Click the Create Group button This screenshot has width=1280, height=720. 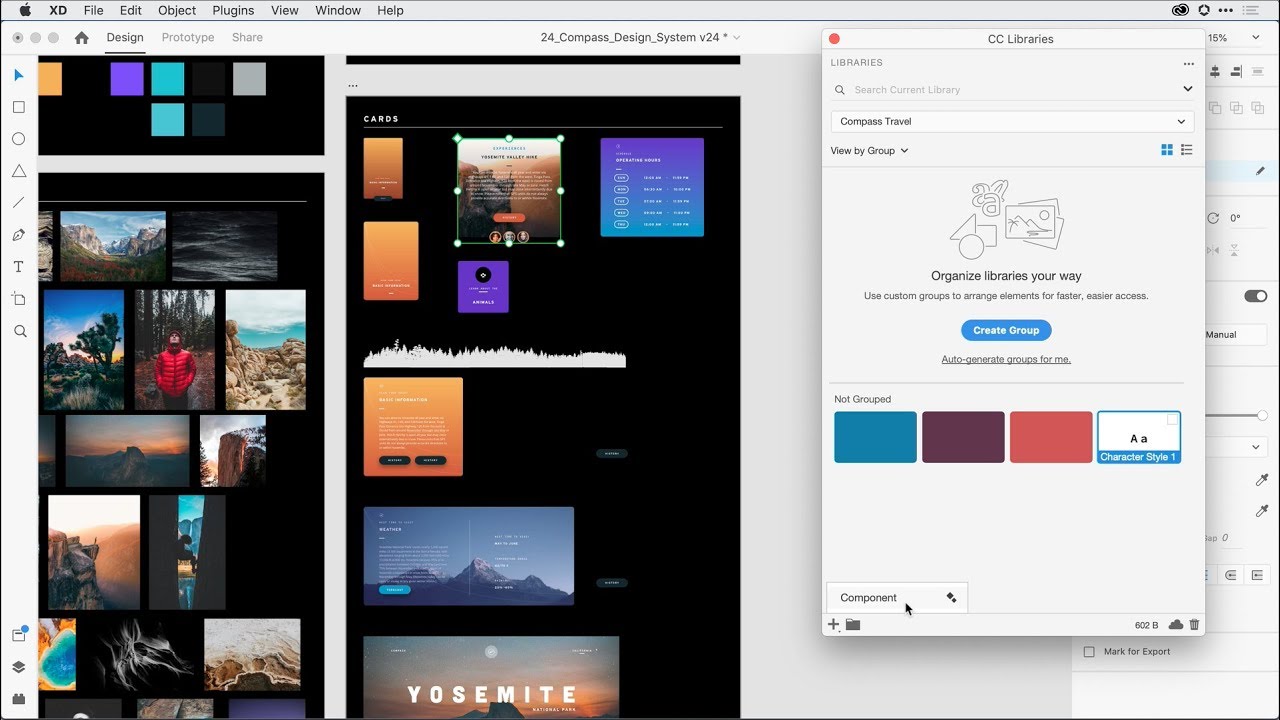1006,330
